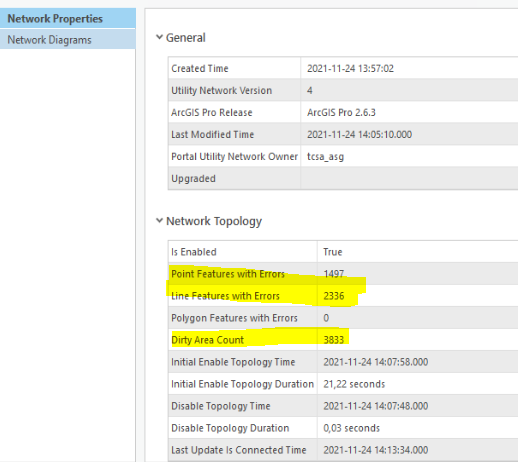
Task: Click the dirty area value 3833
Action: point(334,340)
